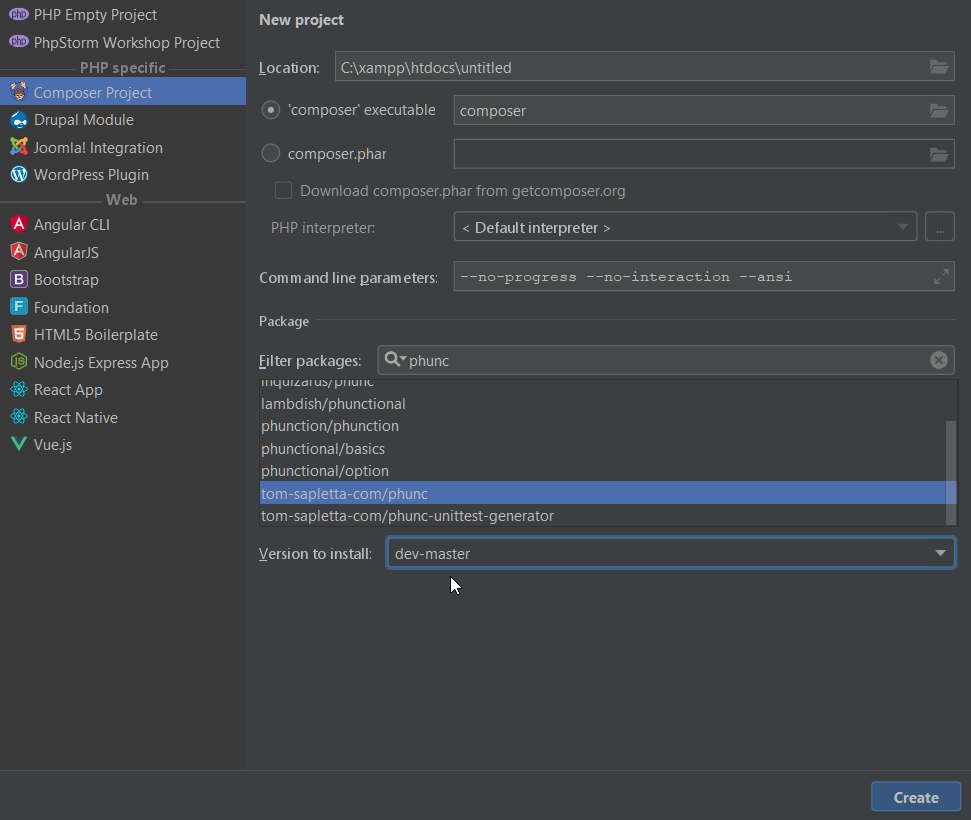
Task: Select package tom-sapletta-com/phunc-unittest-generator
Action: [603, 515]
